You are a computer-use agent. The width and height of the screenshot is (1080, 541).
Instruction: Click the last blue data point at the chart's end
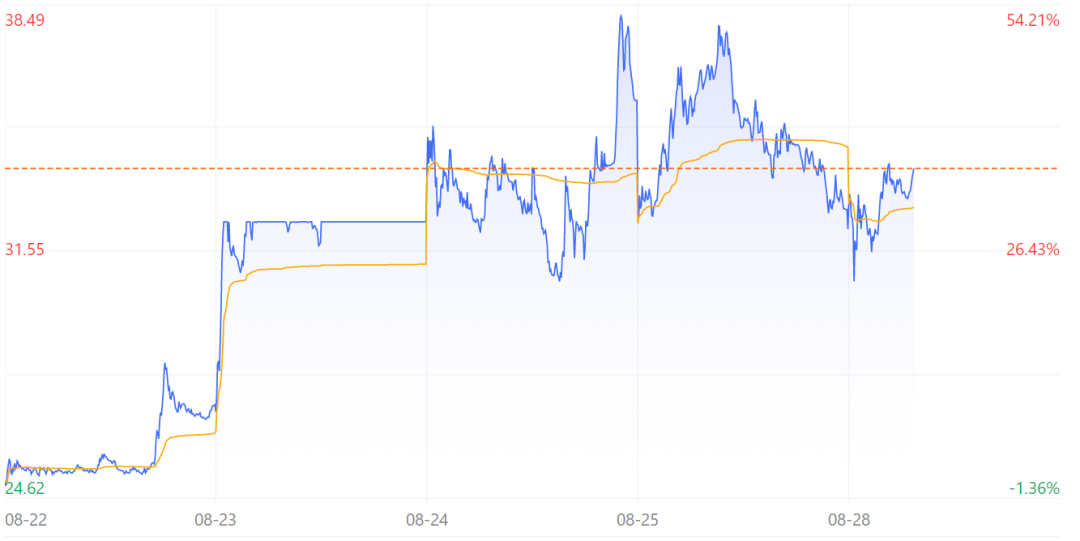tap(913, 169)
